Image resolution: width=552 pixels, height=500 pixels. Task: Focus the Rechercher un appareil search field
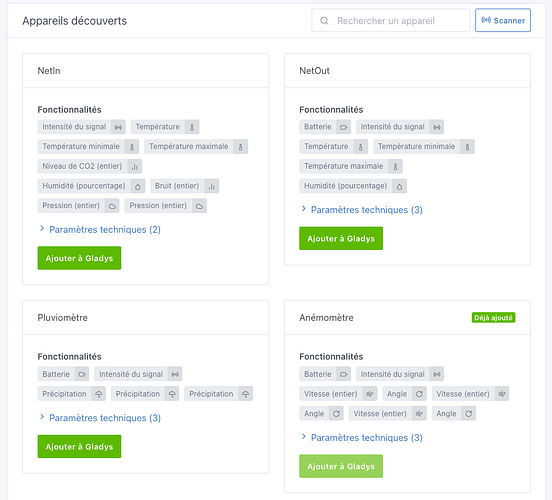click(391, 20)
